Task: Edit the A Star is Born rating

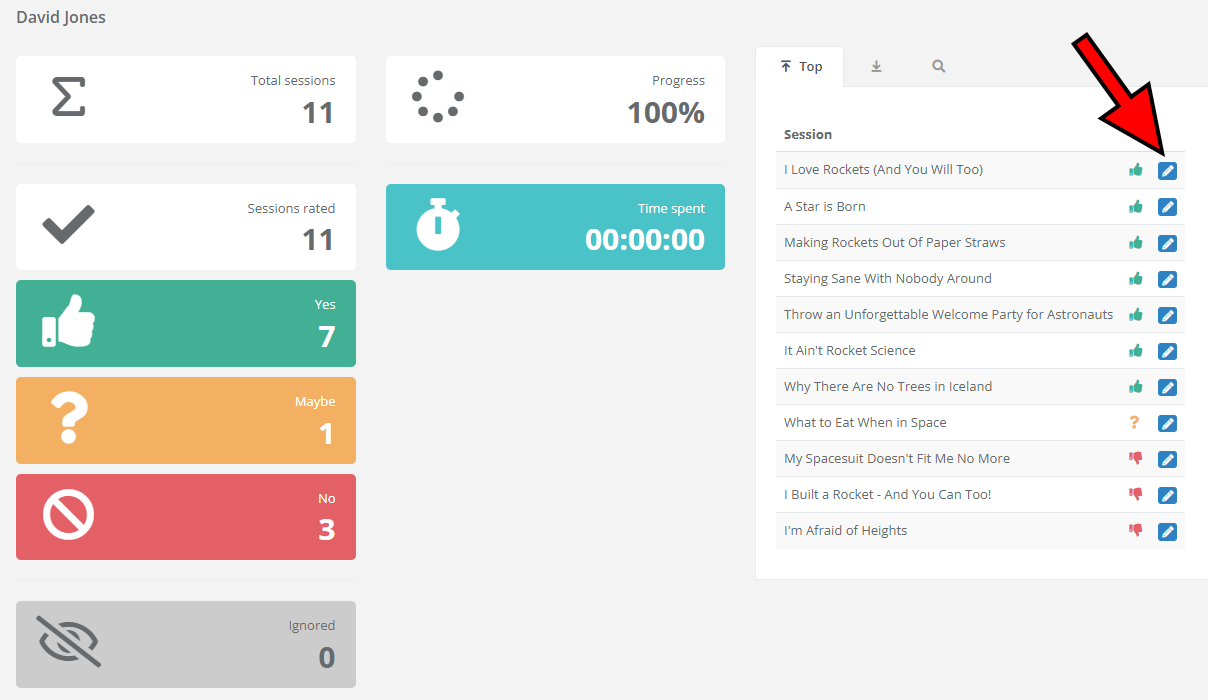Action: click(1167, 207)
